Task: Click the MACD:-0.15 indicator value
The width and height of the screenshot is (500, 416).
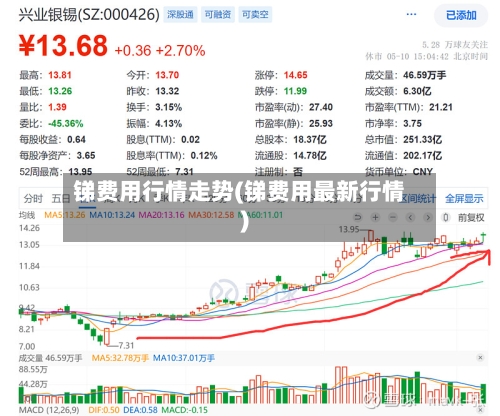Action: pyautogui.click(x=184, y=410)
